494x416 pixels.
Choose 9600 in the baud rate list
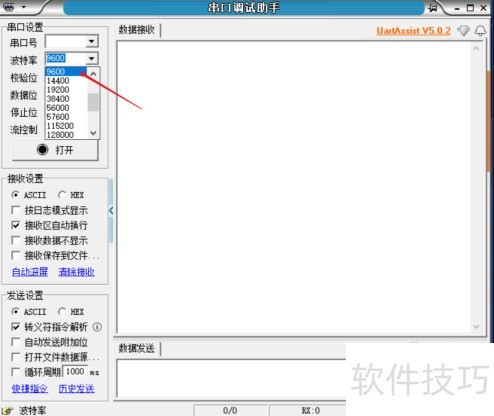coord(66,71)
